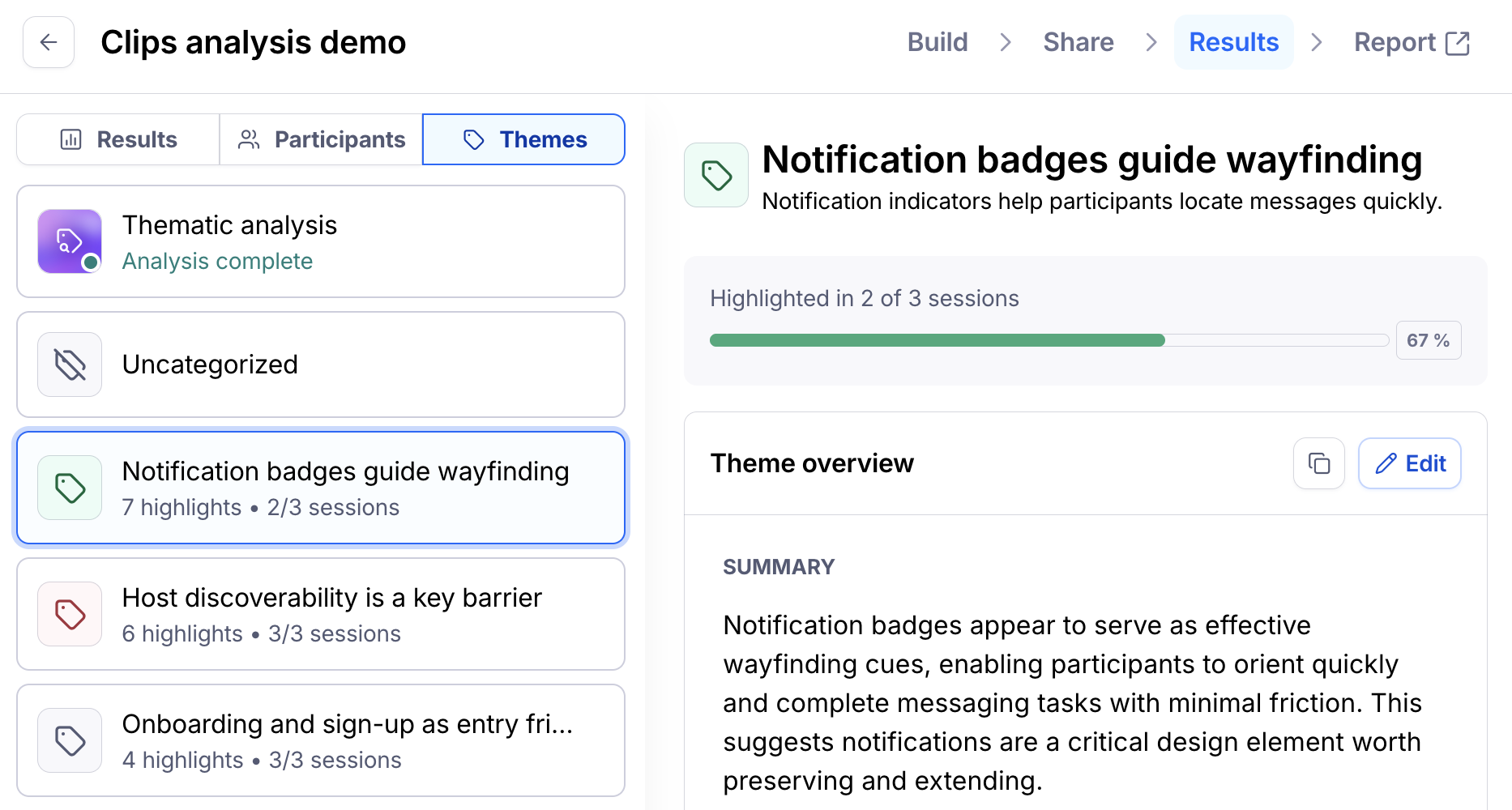Image resolution: width=1512 pixels, height=810 pixels.
Task: Select the Host discoverability theme title
Action: [331, 598]
